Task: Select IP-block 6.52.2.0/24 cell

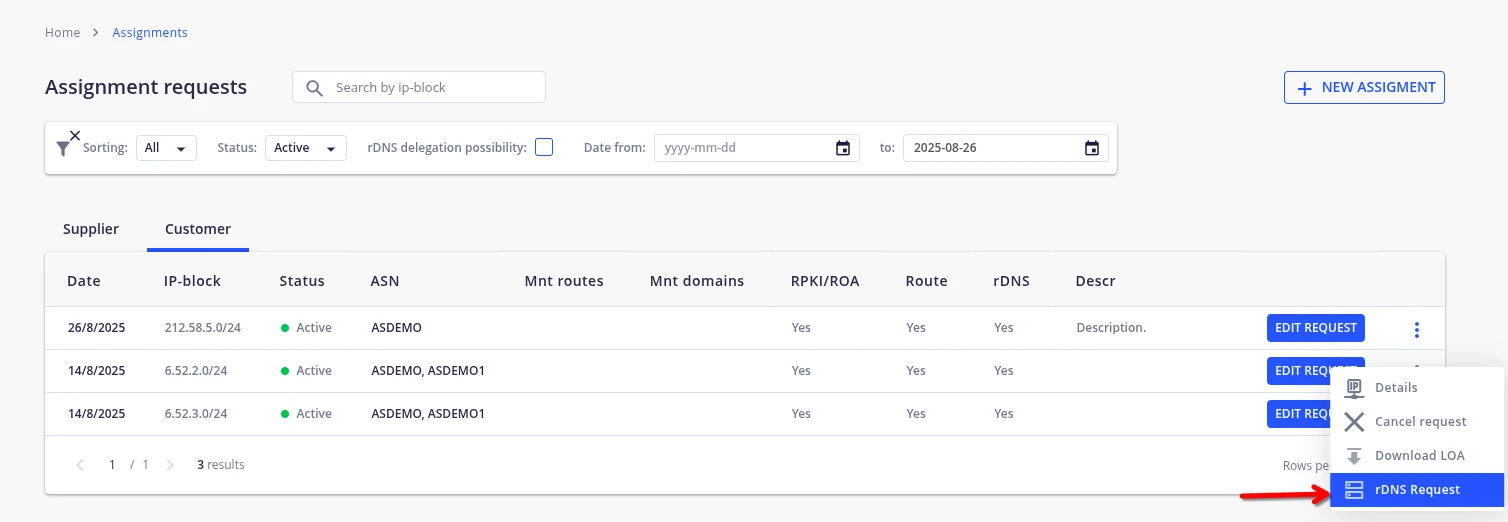Action: pos(196,371)
